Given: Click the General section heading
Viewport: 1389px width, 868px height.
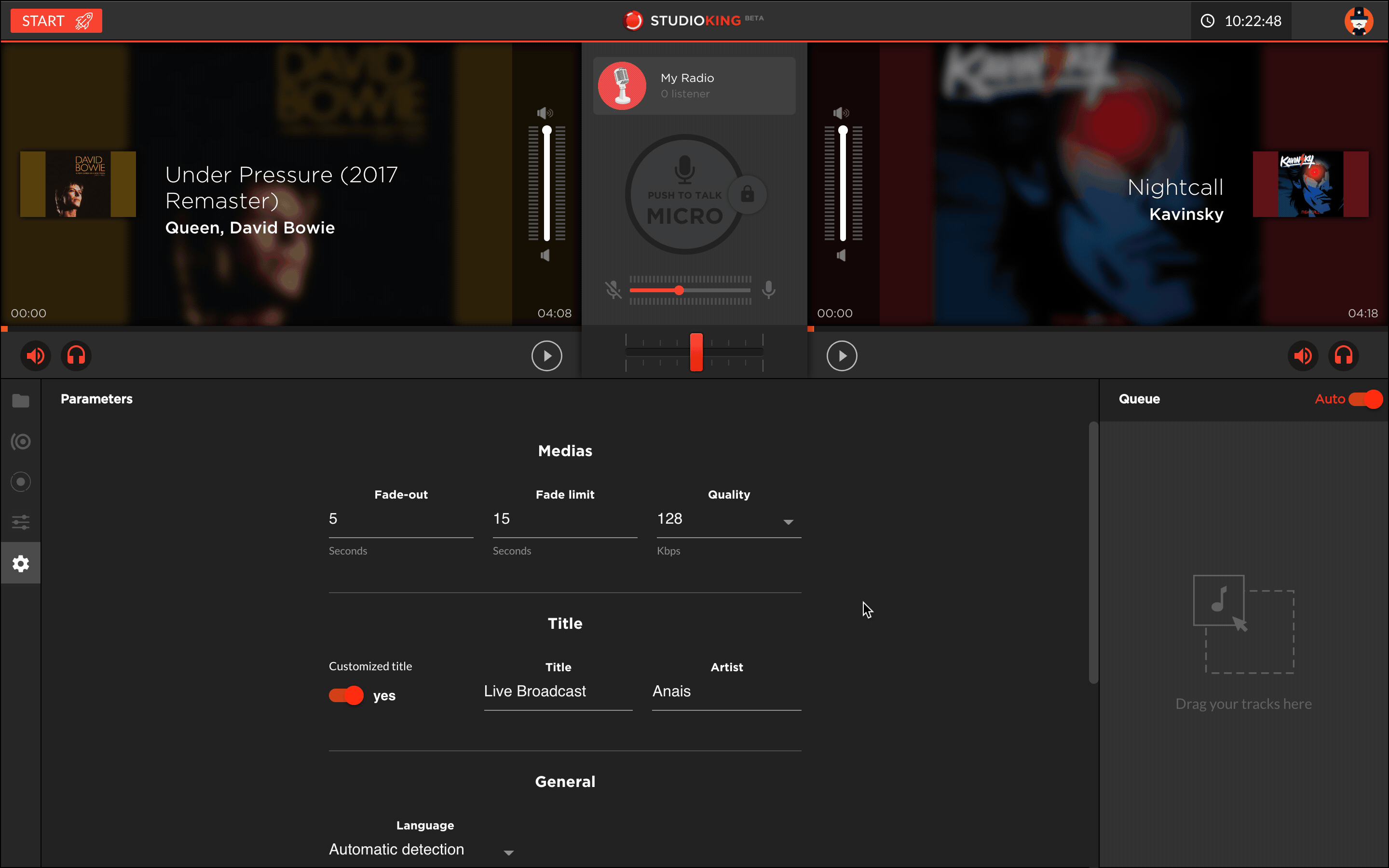Looking at the screenshot, I should (x=565, y=782).
